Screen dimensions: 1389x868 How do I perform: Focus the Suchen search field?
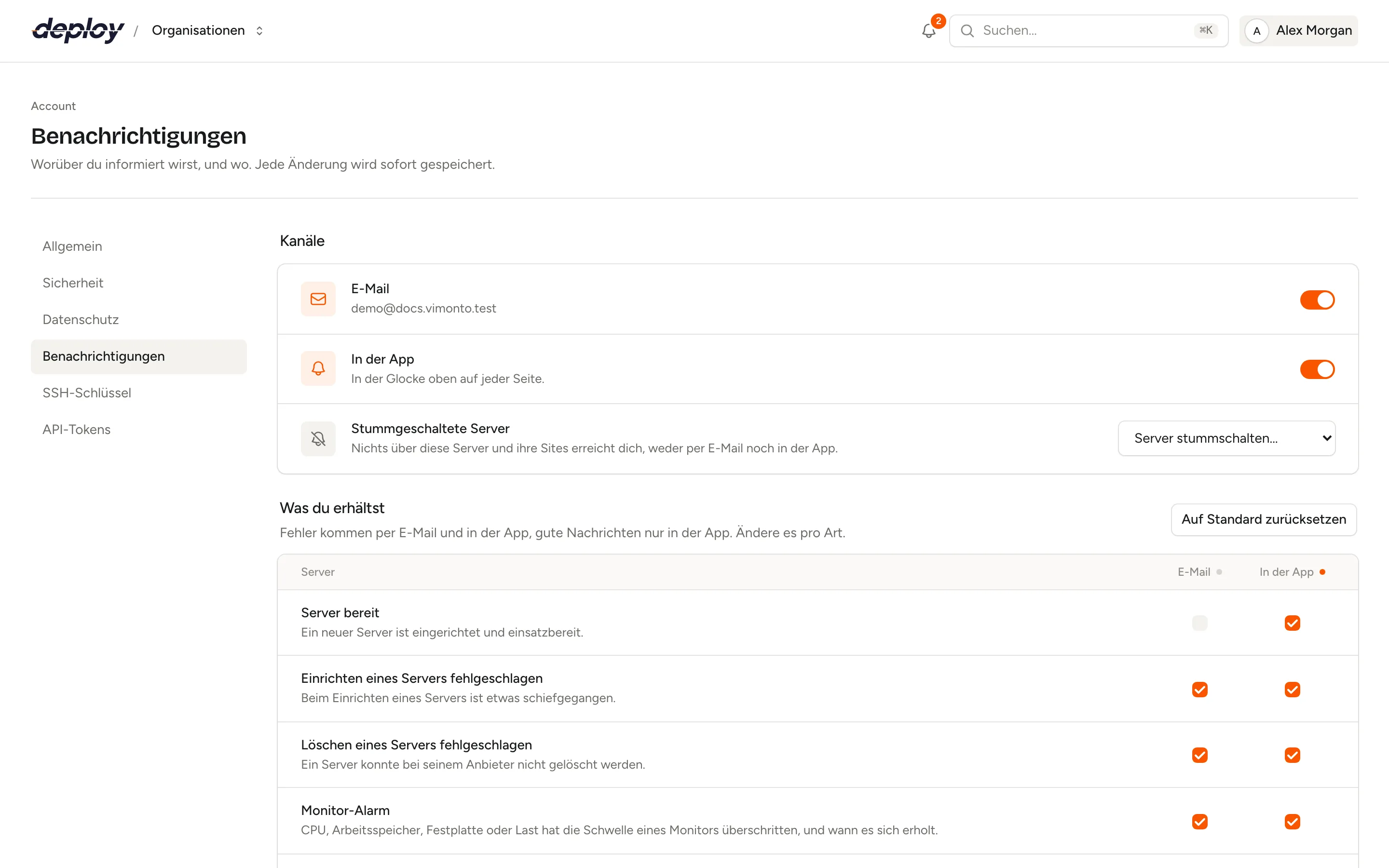click(1088, 31)
